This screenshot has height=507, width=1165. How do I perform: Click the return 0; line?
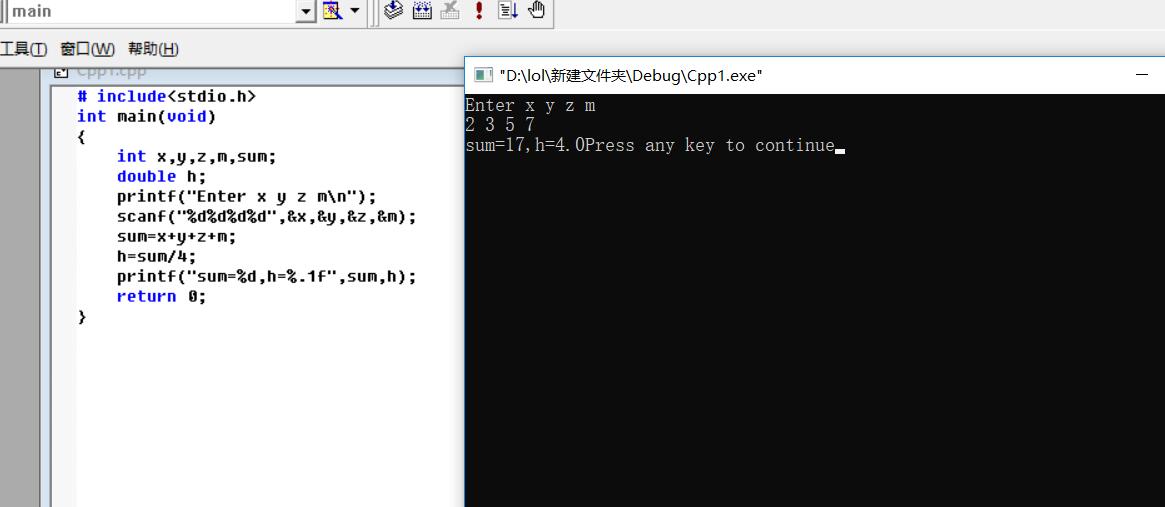coord(161,297)
